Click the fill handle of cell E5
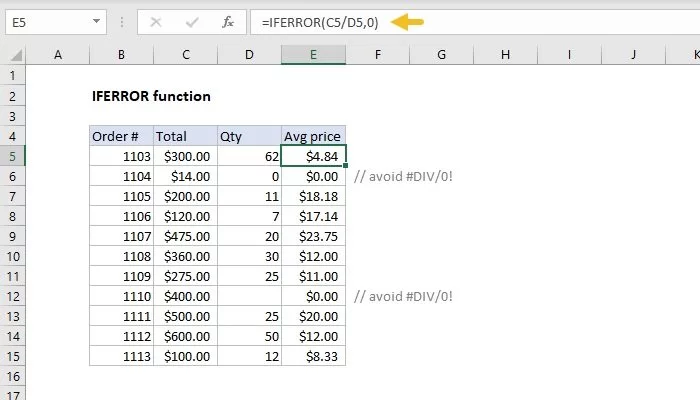 coord(346,166)
